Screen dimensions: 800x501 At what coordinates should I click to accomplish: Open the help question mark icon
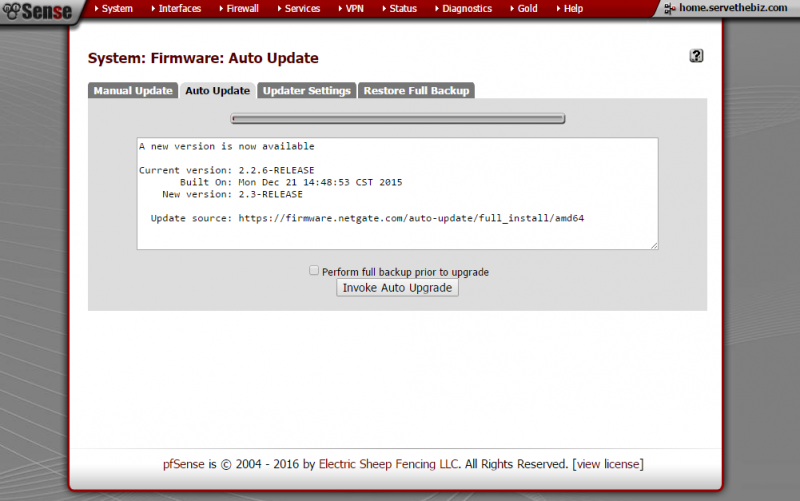696,56
